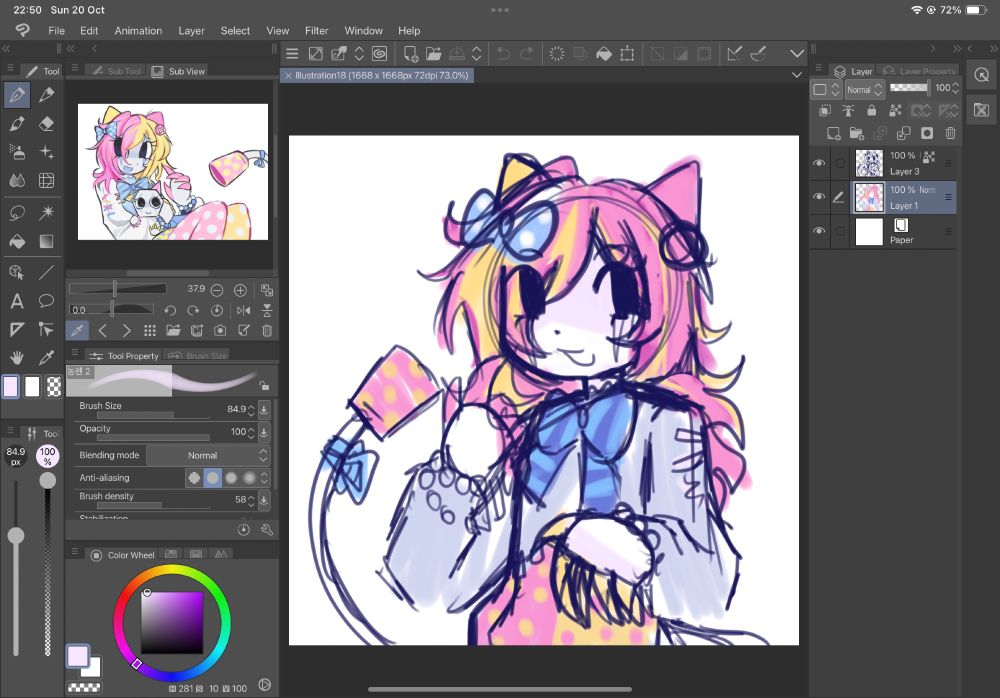Open the canvas tab list chevron
This screenshot has width=1000, height=698.
[x=797, y=75]
